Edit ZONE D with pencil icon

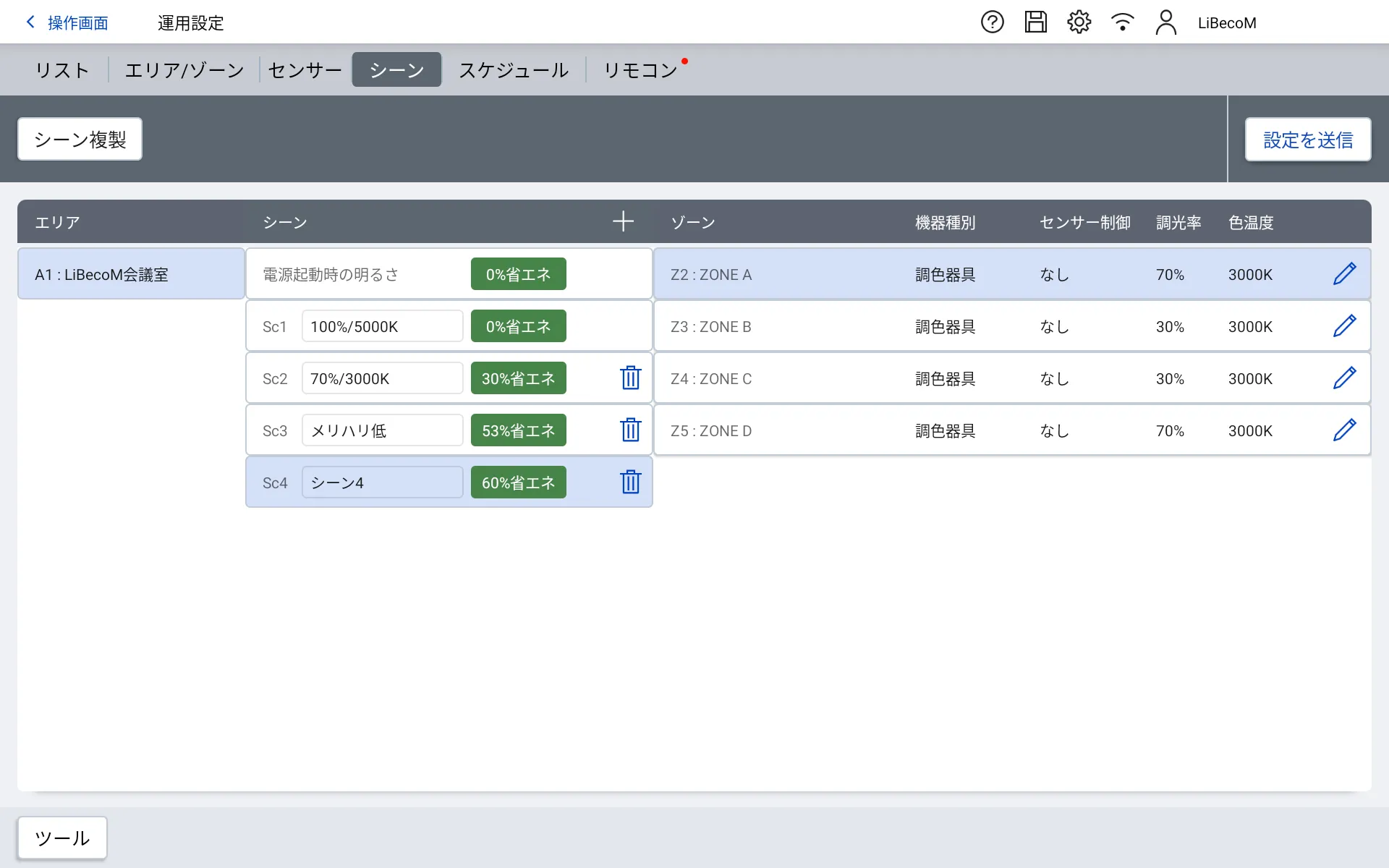click(1344, 430)
